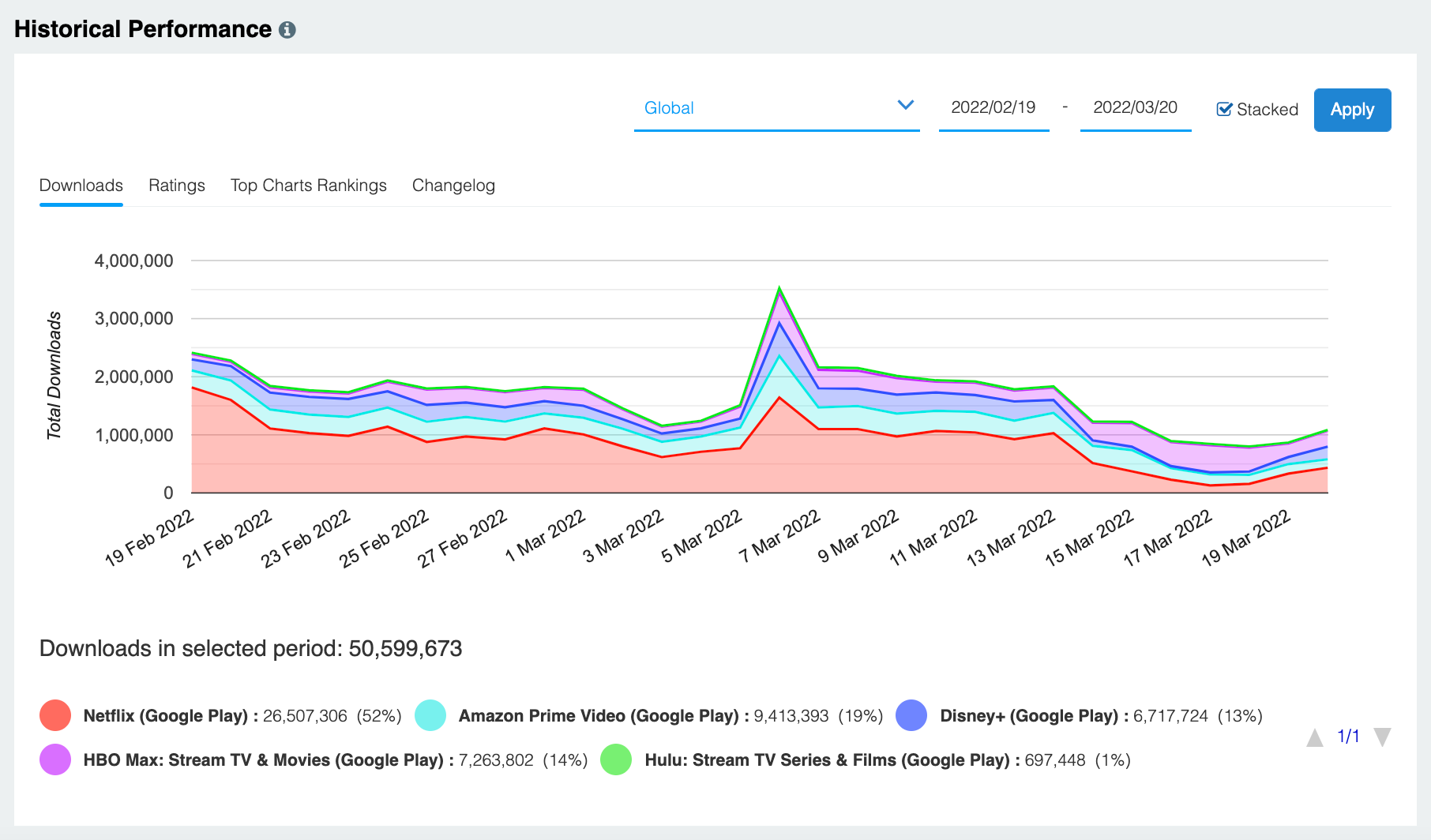The image size is (1431, 840).
Task: Go to next legend page arrow
Action: pos(1382,737)
